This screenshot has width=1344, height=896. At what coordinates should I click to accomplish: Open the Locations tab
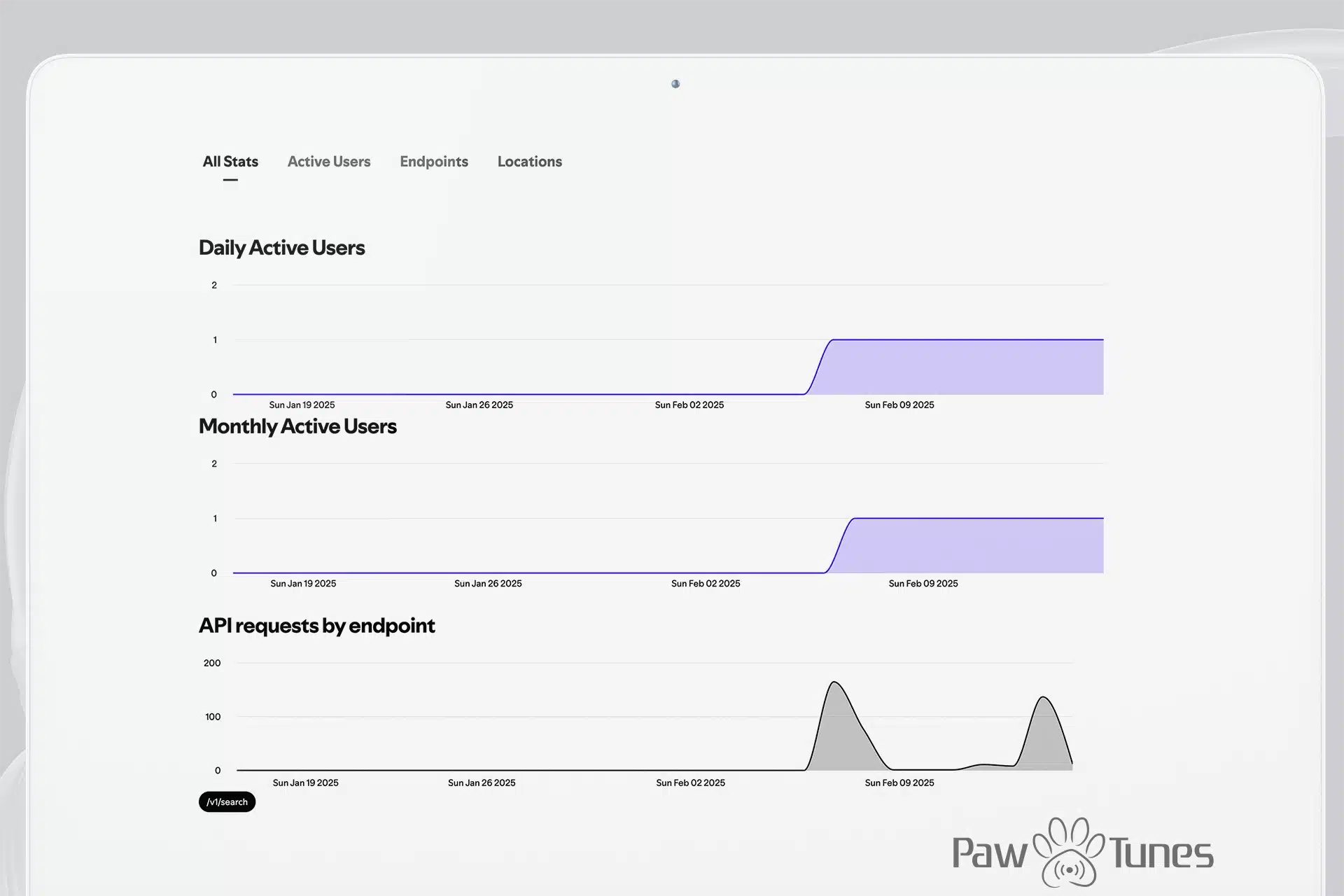[530, 162]
